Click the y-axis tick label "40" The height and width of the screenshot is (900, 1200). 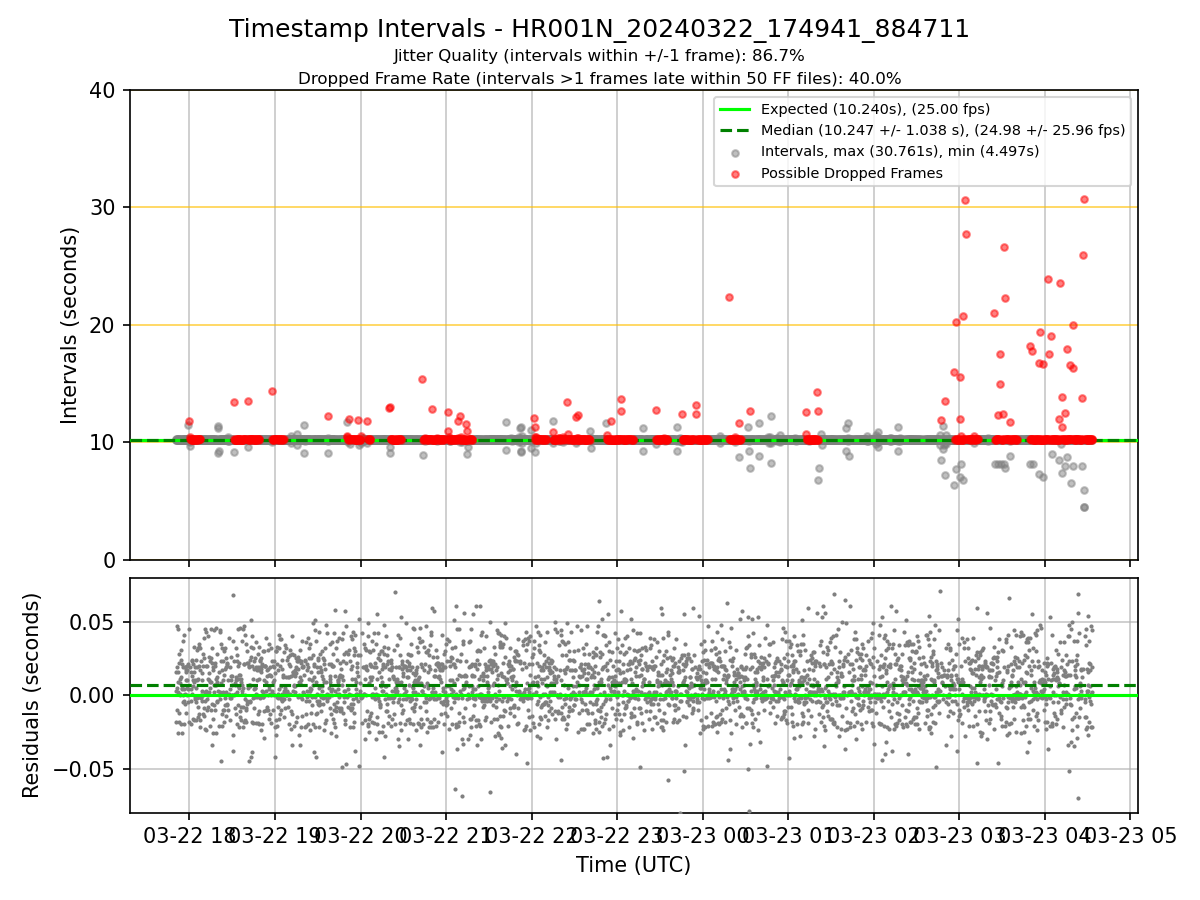pyautogui.click(x=105, y=90)
